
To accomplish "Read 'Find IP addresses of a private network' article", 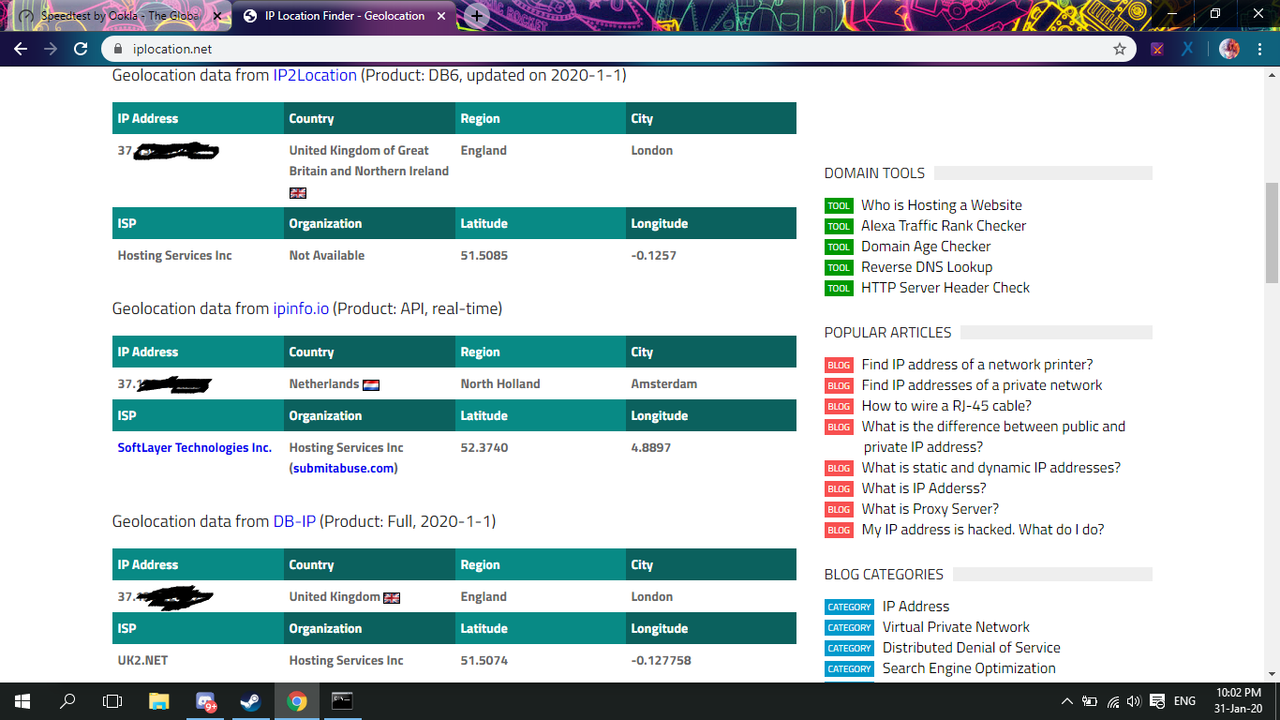I will click(982, 385).
